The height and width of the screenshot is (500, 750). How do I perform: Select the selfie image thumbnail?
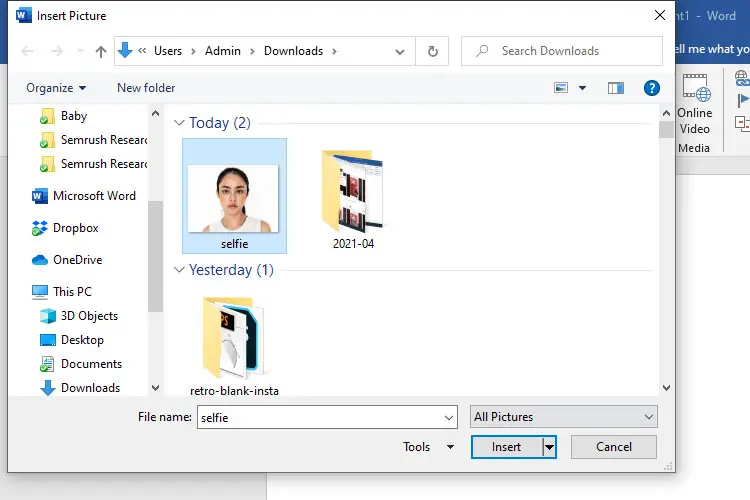click(234, 196)
